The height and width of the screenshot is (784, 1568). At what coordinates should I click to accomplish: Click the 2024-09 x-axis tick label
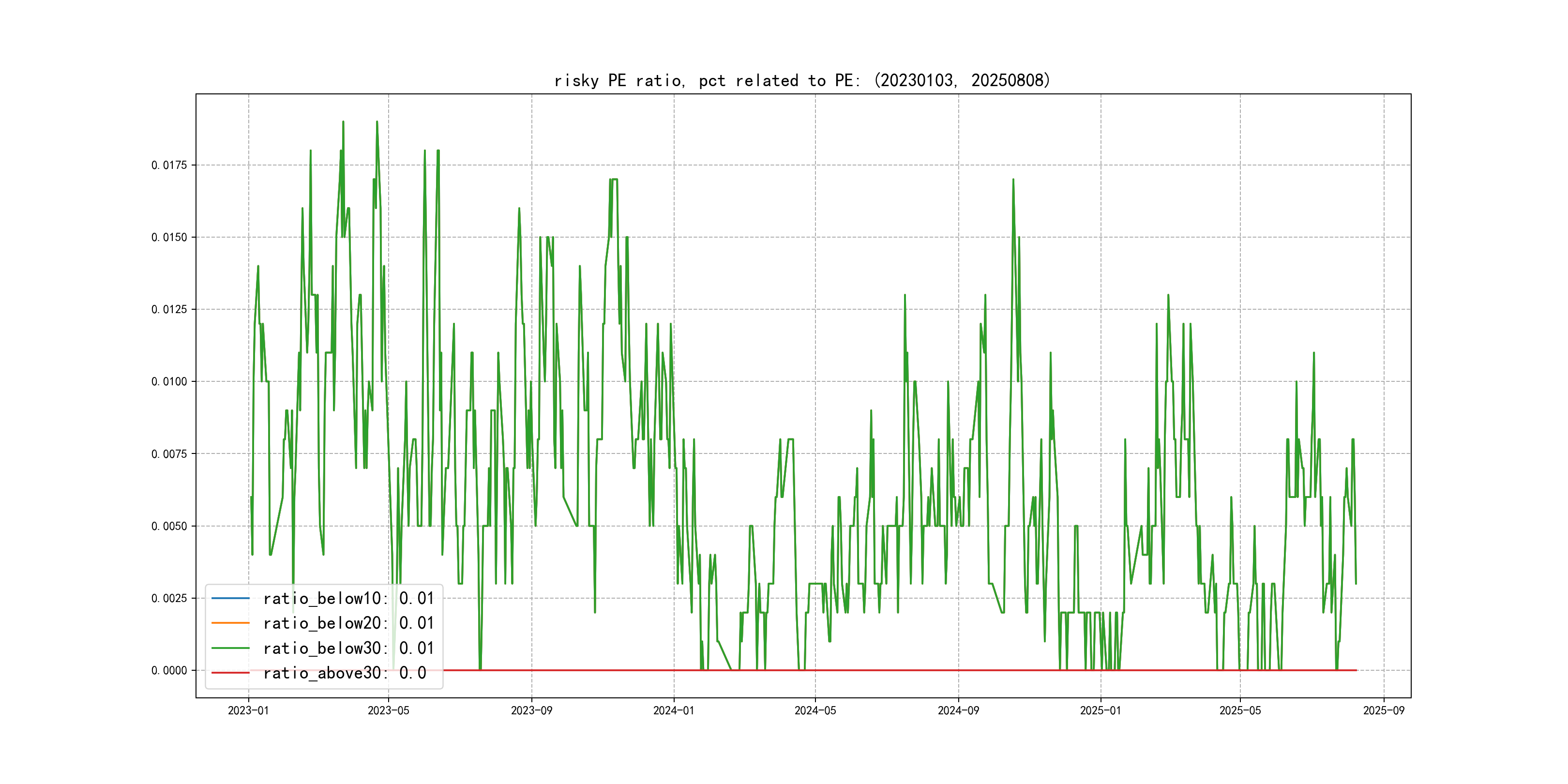coord(958,710)
